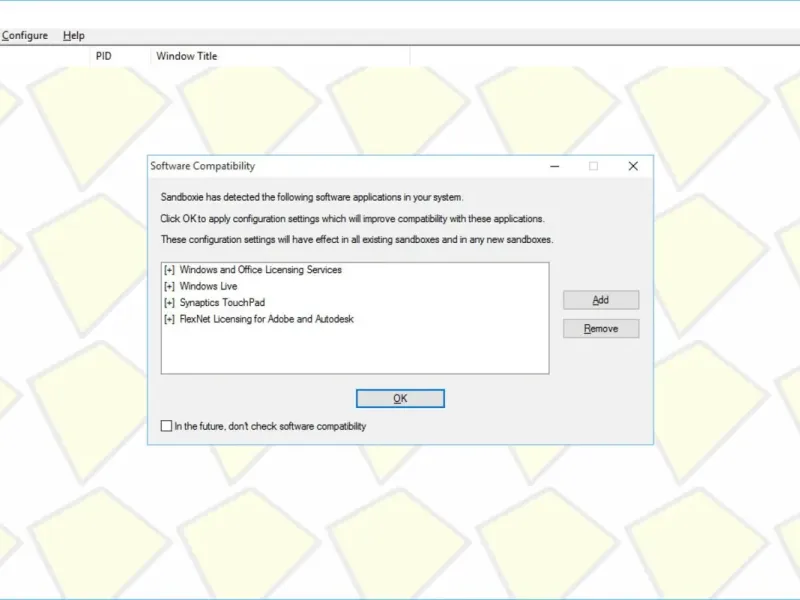Open the Configure menu

click(24, 35)
